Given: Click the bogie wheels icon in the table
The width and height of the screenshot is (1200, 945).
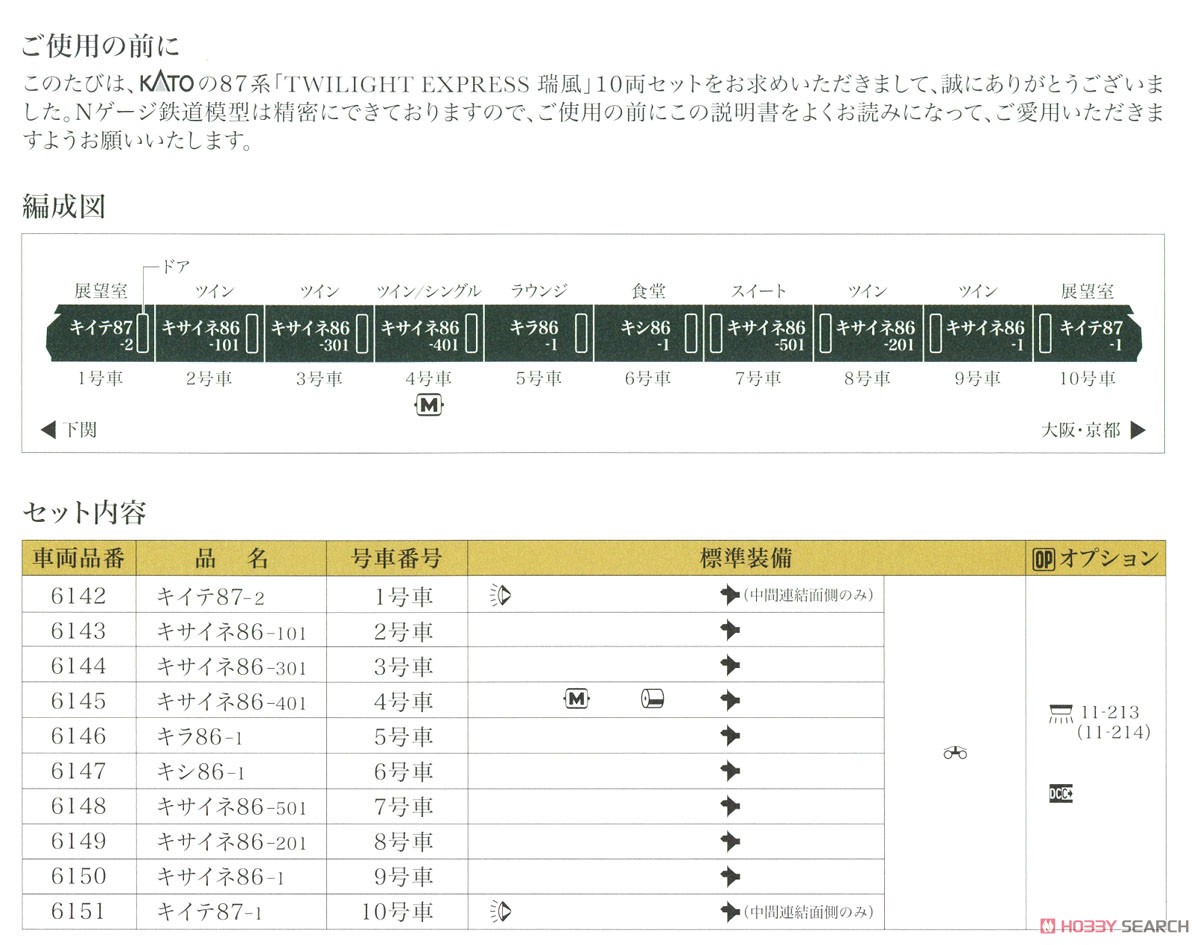Looking at the screenshot, I should (955, 754).
